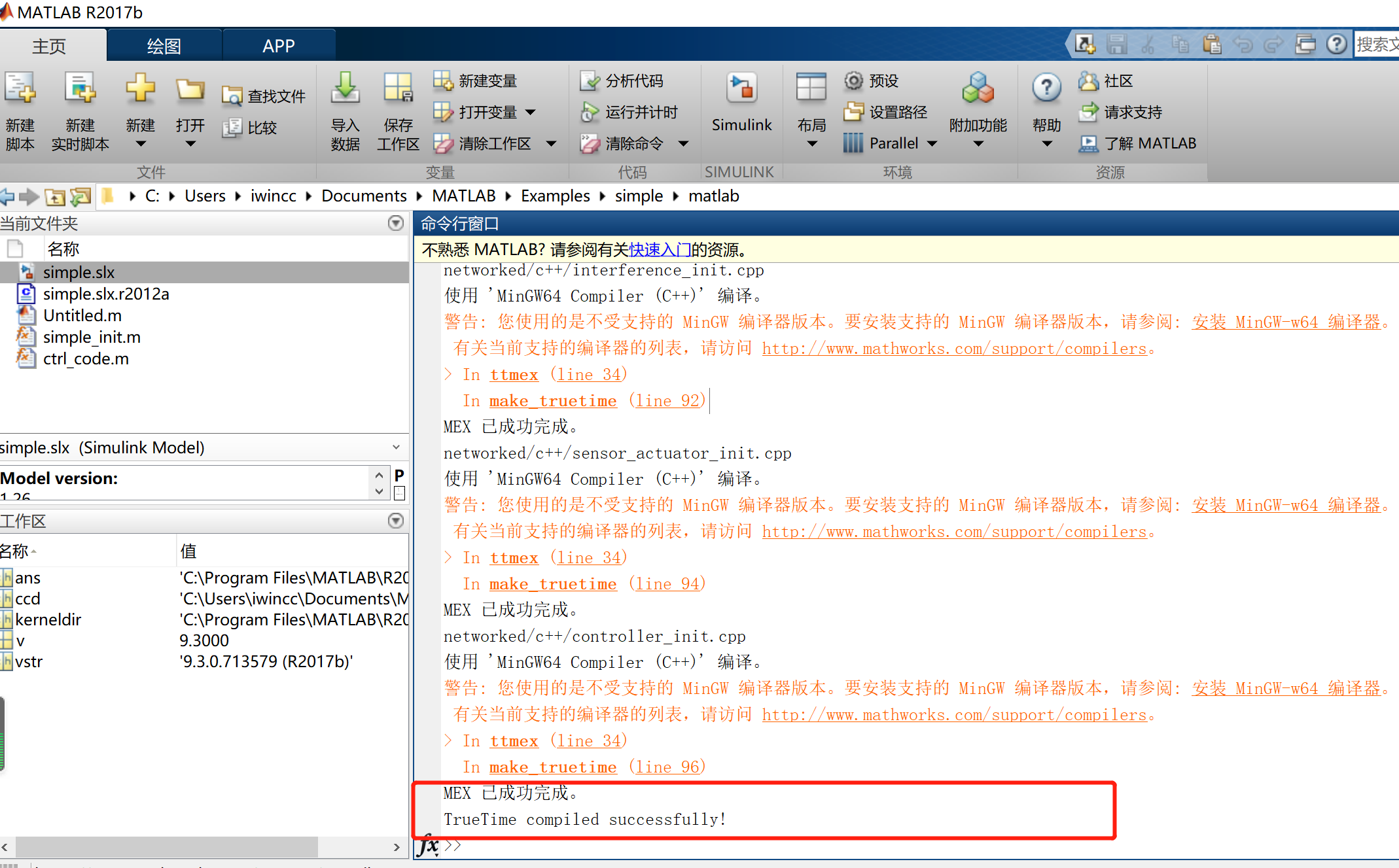1399x868 pixels.
Task: Click the back arrow in the address bar
Action: pyautogui.click(x=7, y=196)
